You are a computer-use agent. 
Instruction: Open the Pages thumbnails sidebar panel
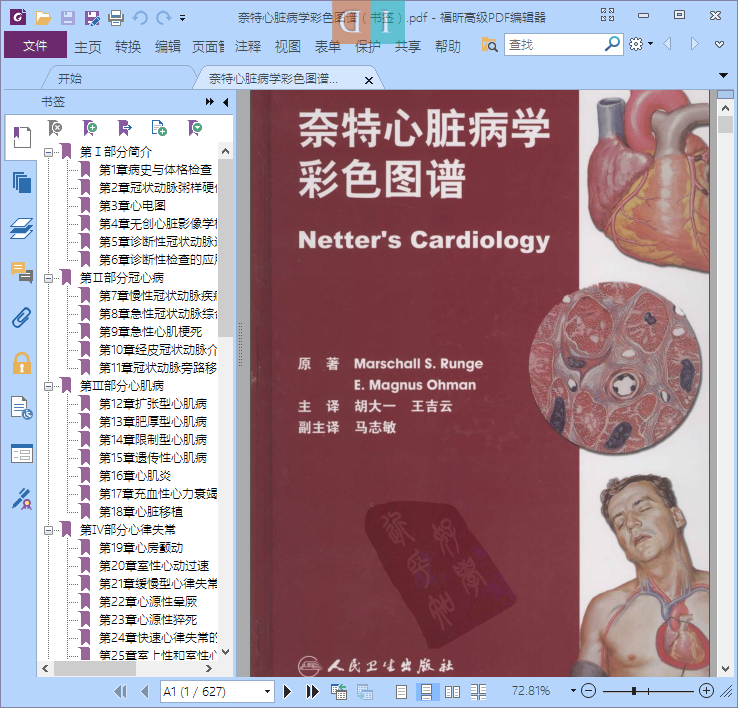pos(22,182)
